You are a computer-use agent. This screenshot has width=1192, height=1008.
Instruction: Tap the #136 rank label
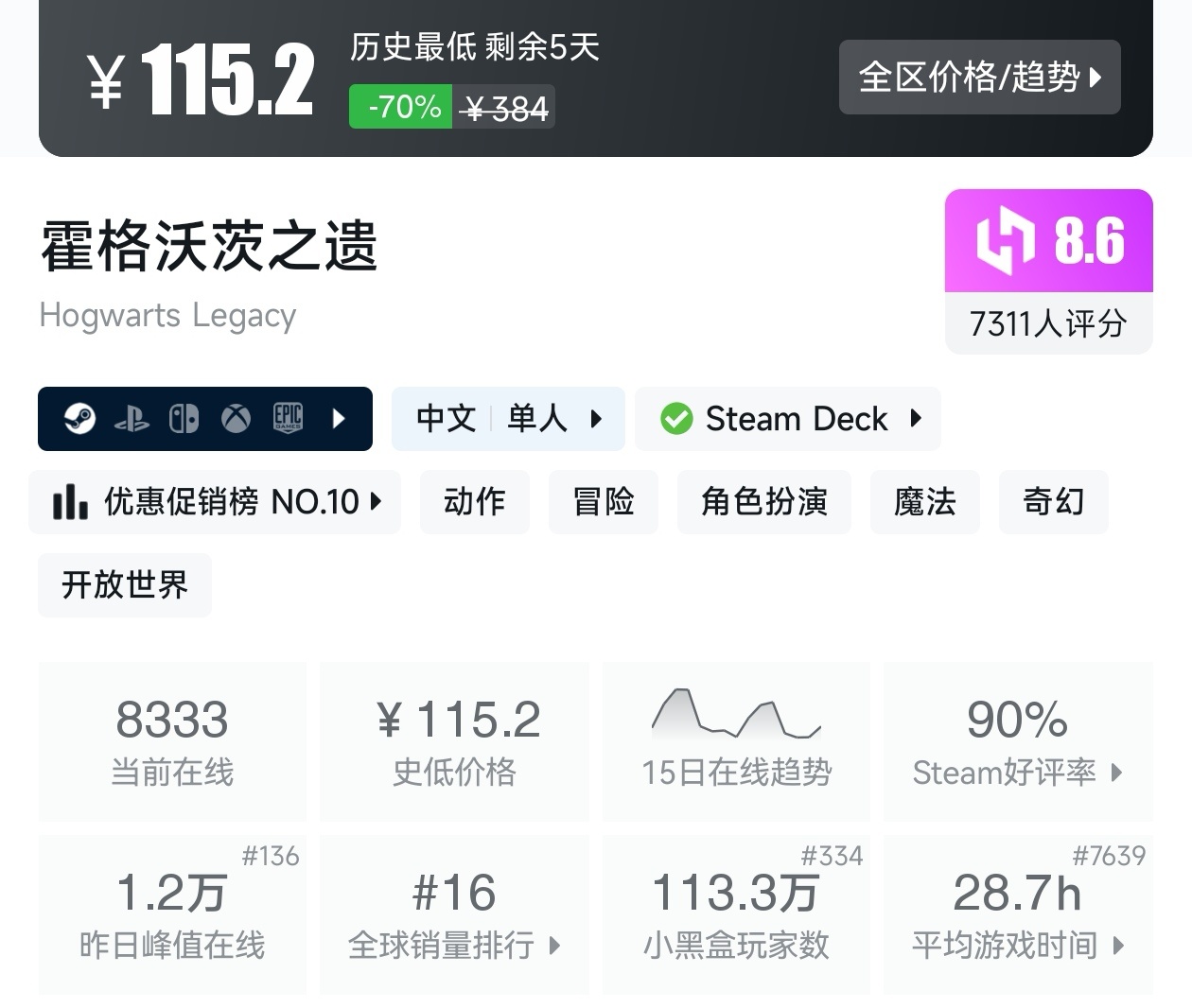[271, 856]
